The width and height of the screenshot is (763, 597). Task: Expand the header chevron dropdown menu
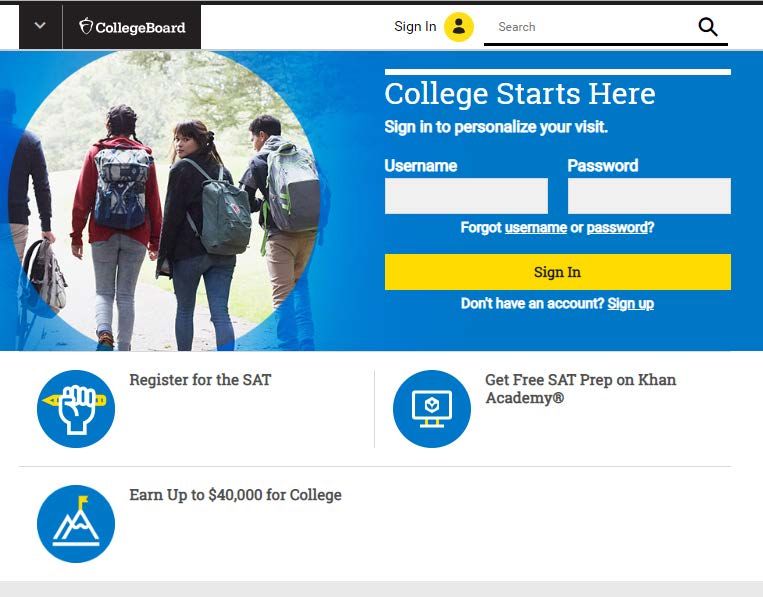(40, 26)
